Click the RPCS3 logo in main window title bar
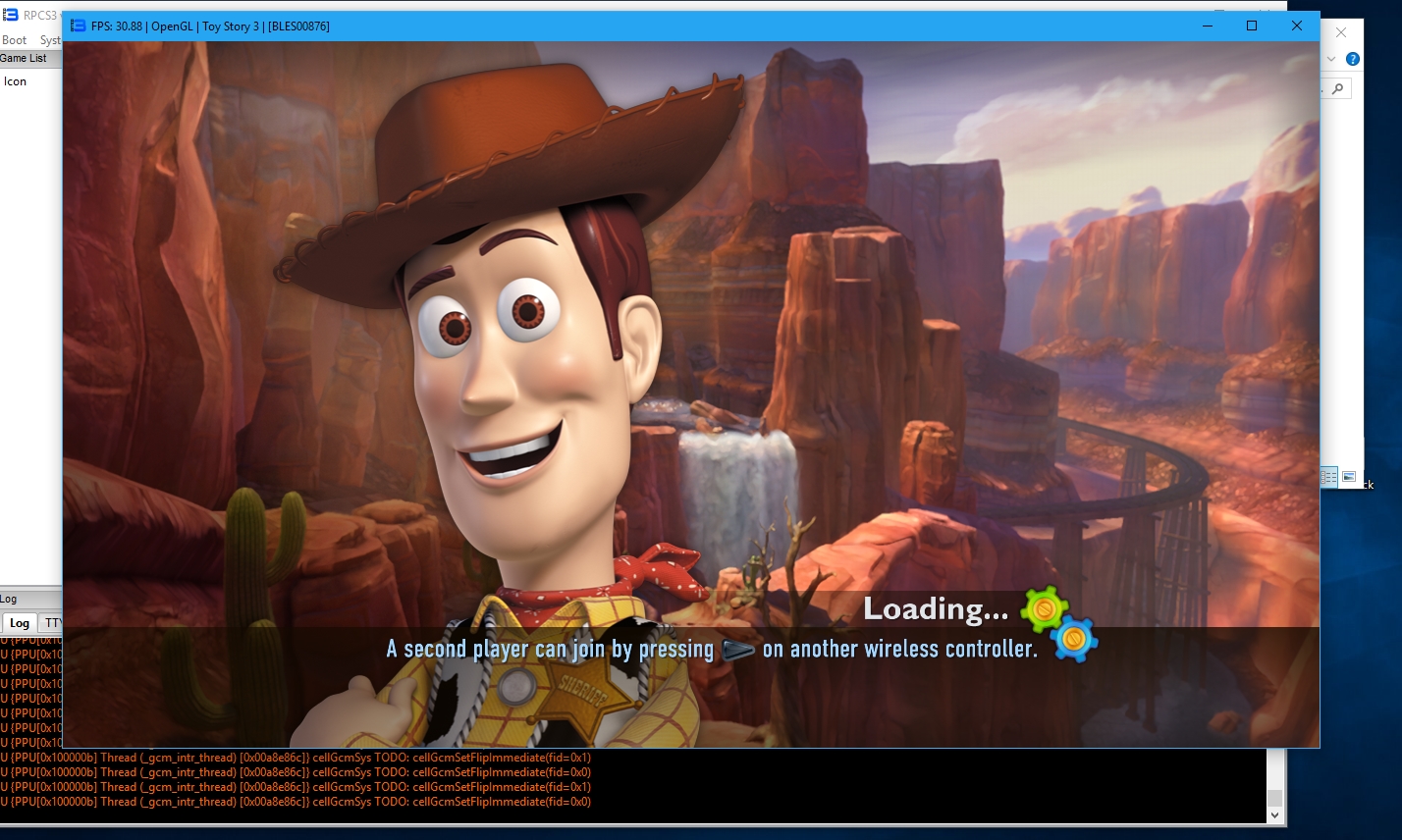1402x840 pixels. click(x=10, y=15)
